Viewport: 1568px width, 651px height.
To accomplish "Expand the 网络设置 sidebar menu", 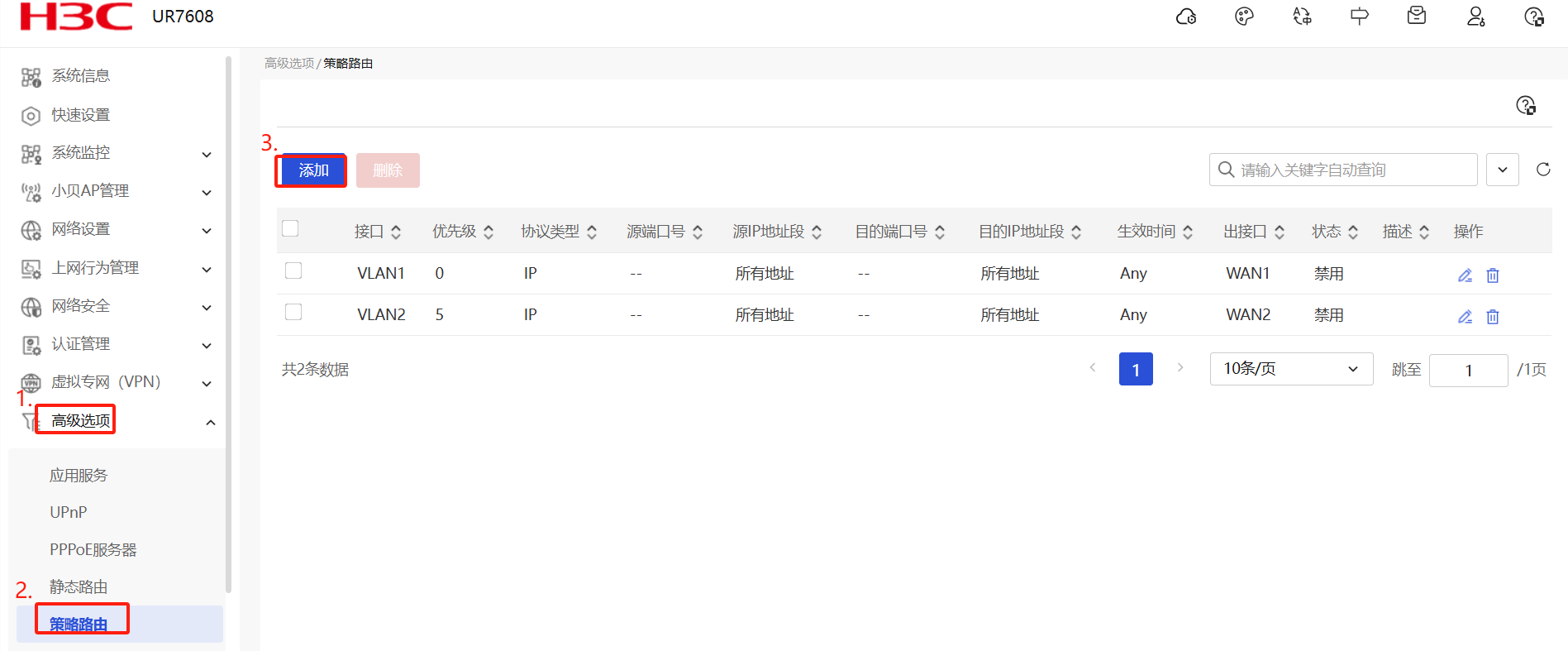I will point(116,229).
